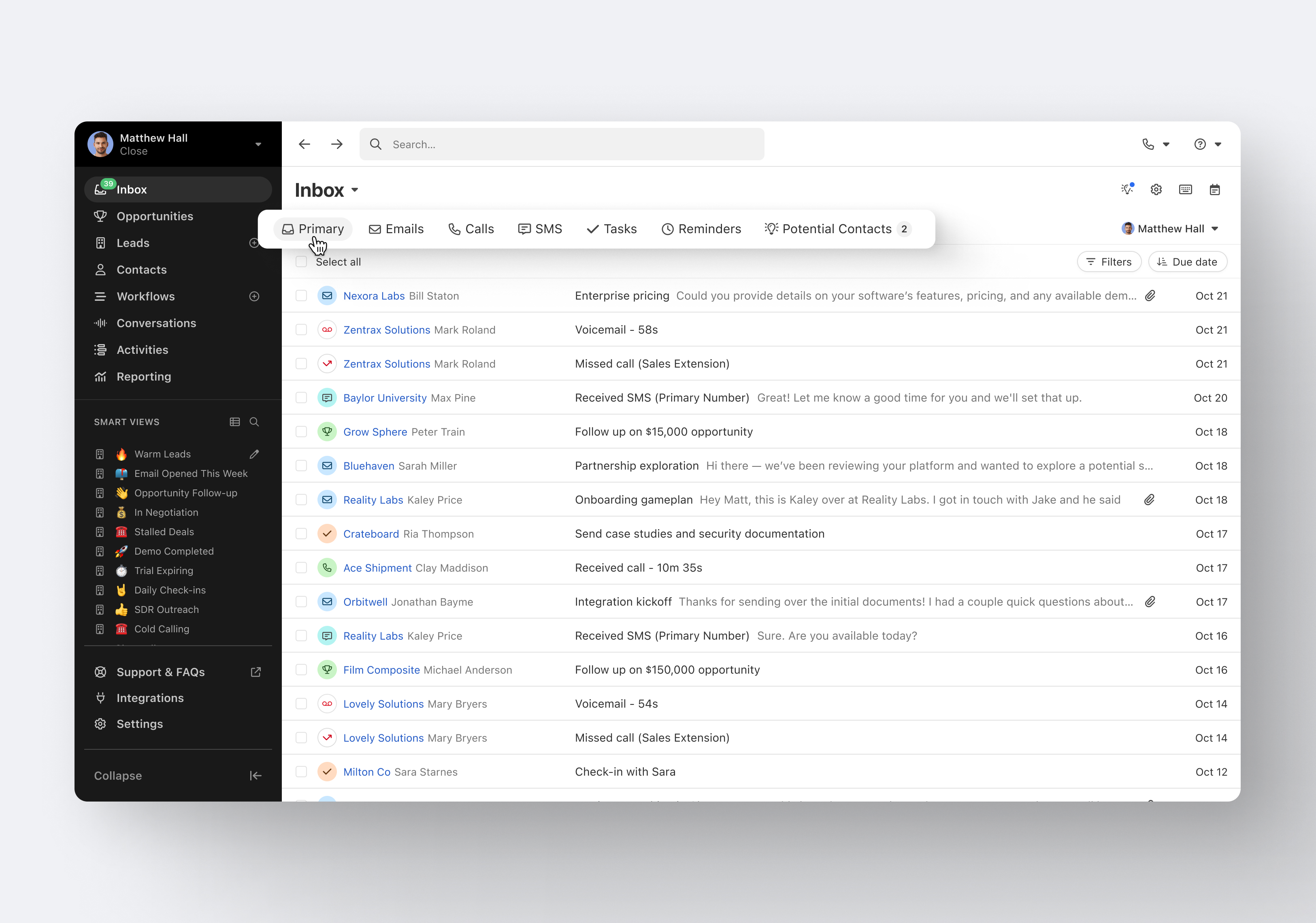Image resolution: width=1316 pixels, height=923 pixels.
Task: Open the Potential Contacts tab
Action: point(837,229)
